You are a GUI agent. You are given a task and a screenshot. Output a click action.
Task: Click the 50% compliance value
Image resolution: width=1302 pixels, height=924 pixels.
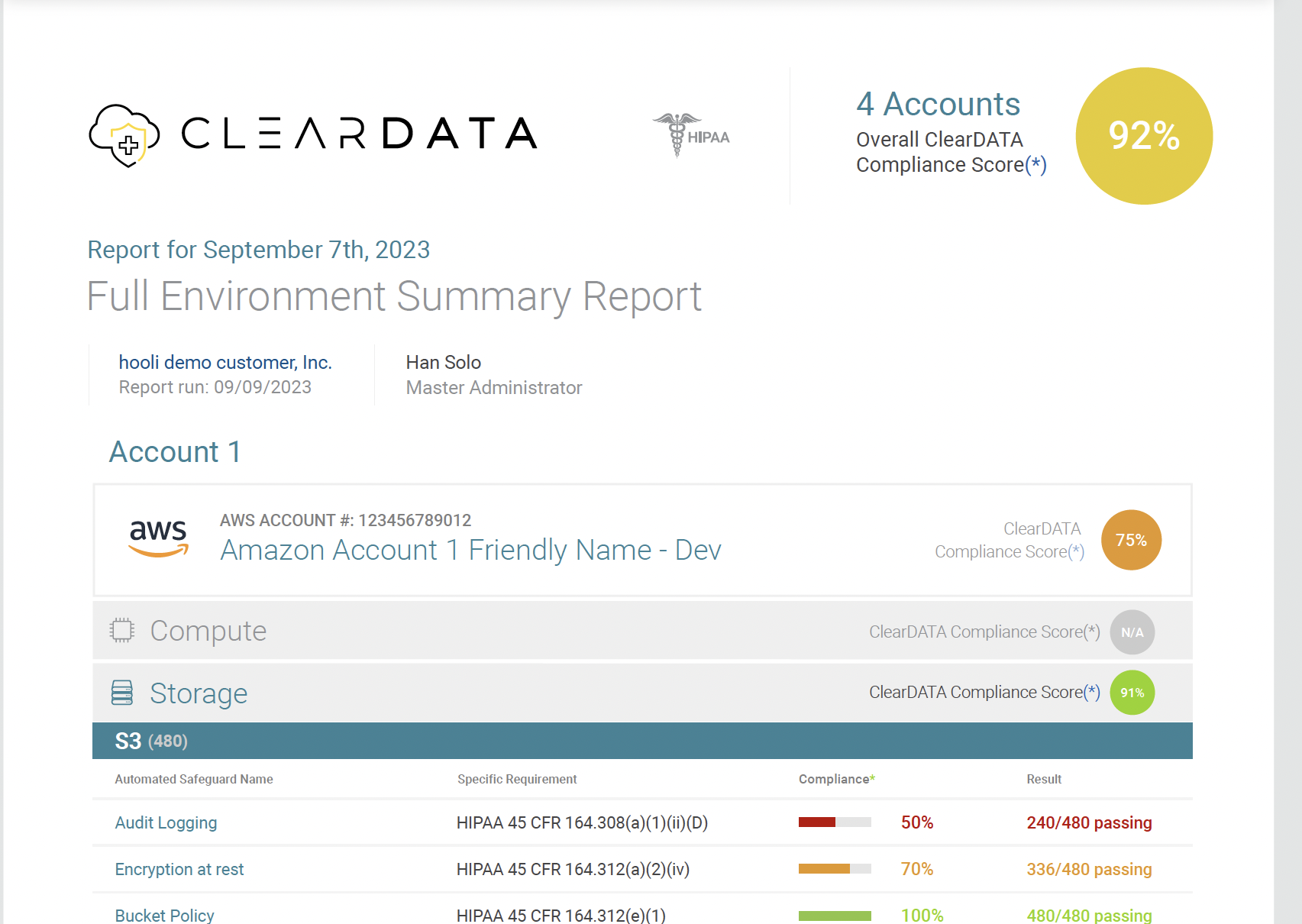pos(917,822)
